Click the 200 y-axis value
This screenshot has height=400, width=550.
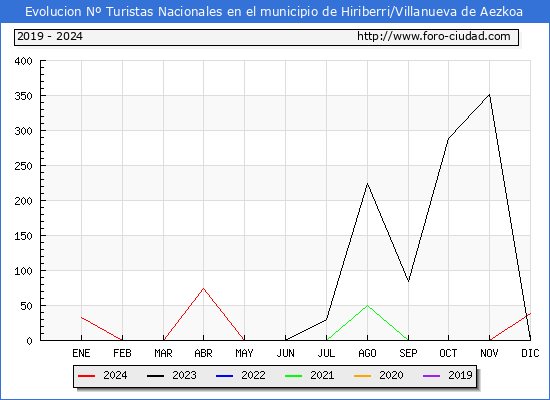click(23, 201)
